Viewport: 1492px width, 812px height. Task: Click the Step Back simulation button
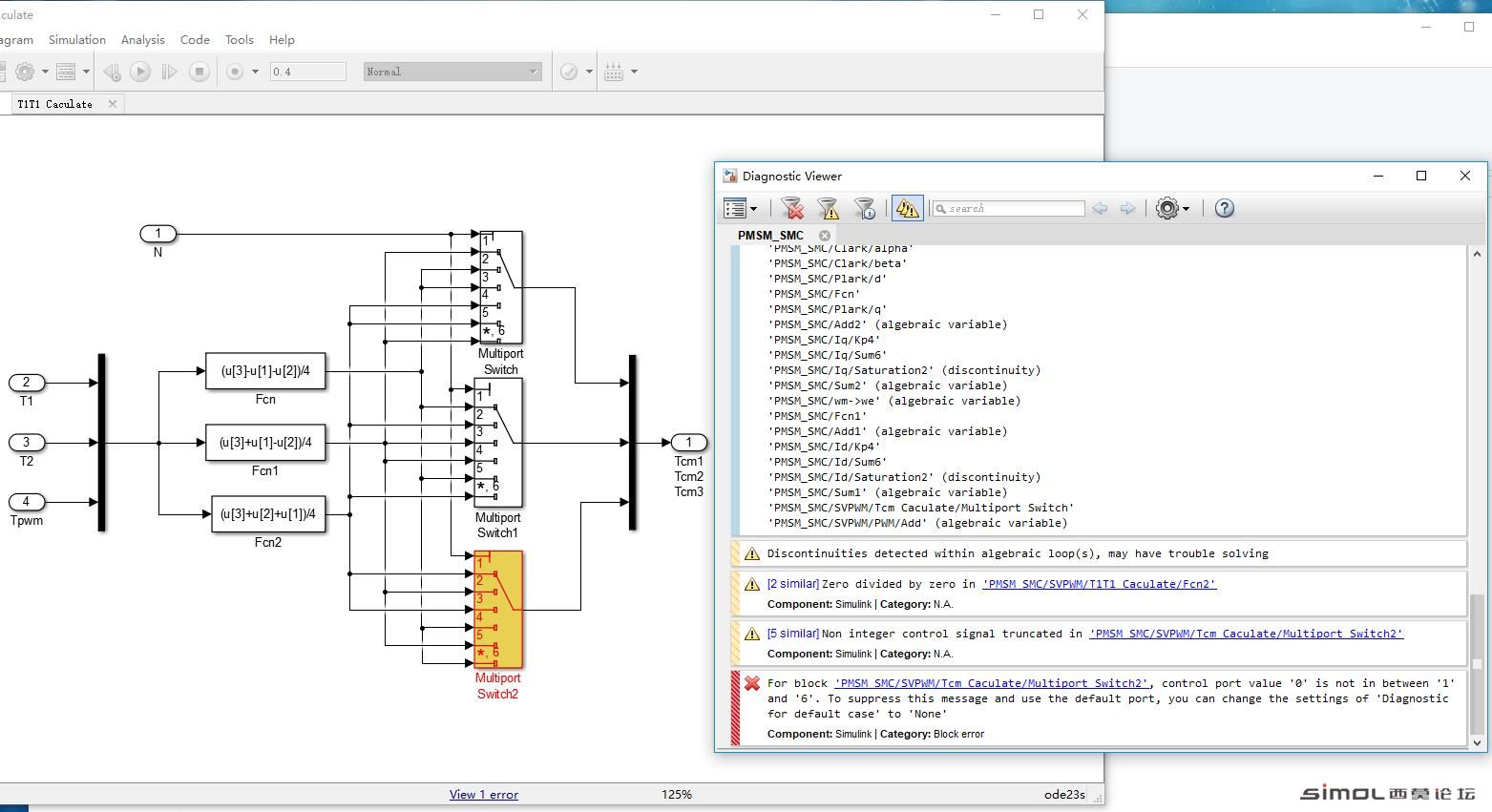point(112,72)
